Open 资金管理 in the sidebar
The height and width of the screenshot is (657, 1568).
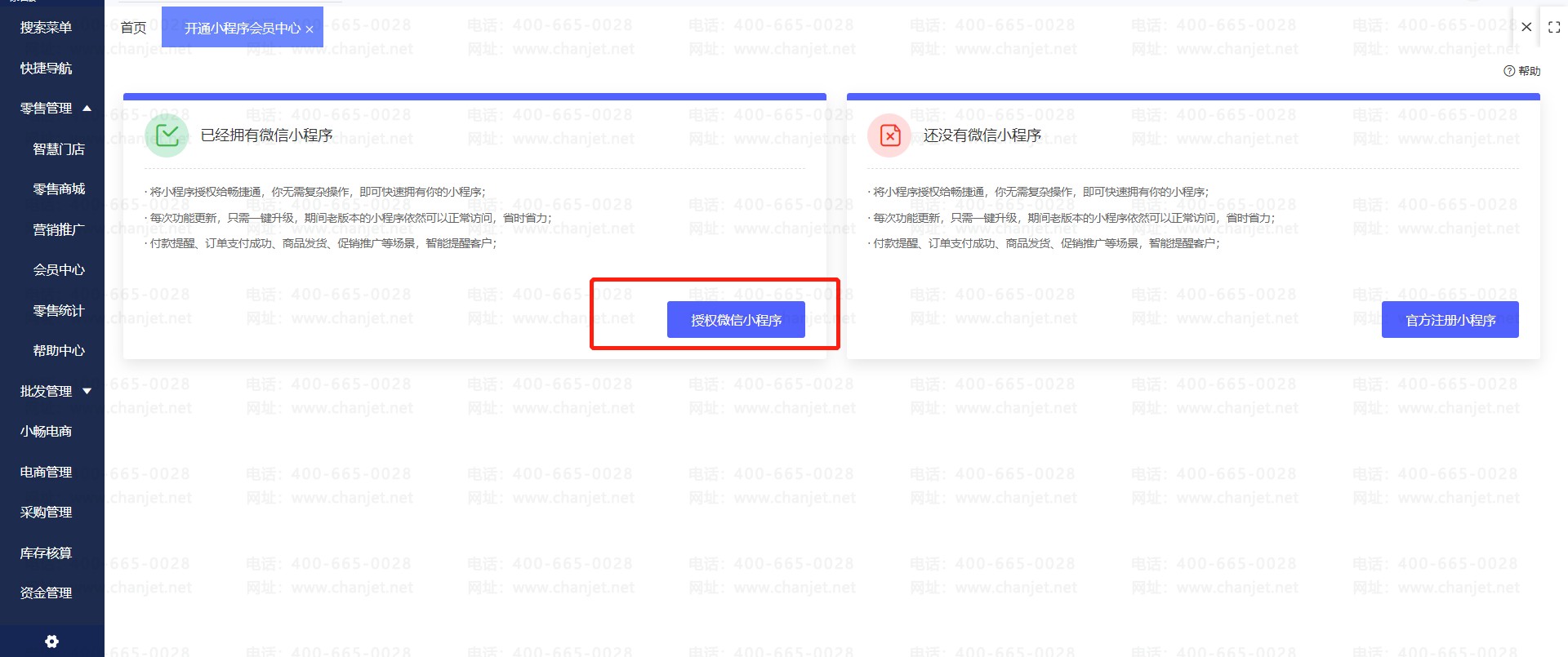46,593
